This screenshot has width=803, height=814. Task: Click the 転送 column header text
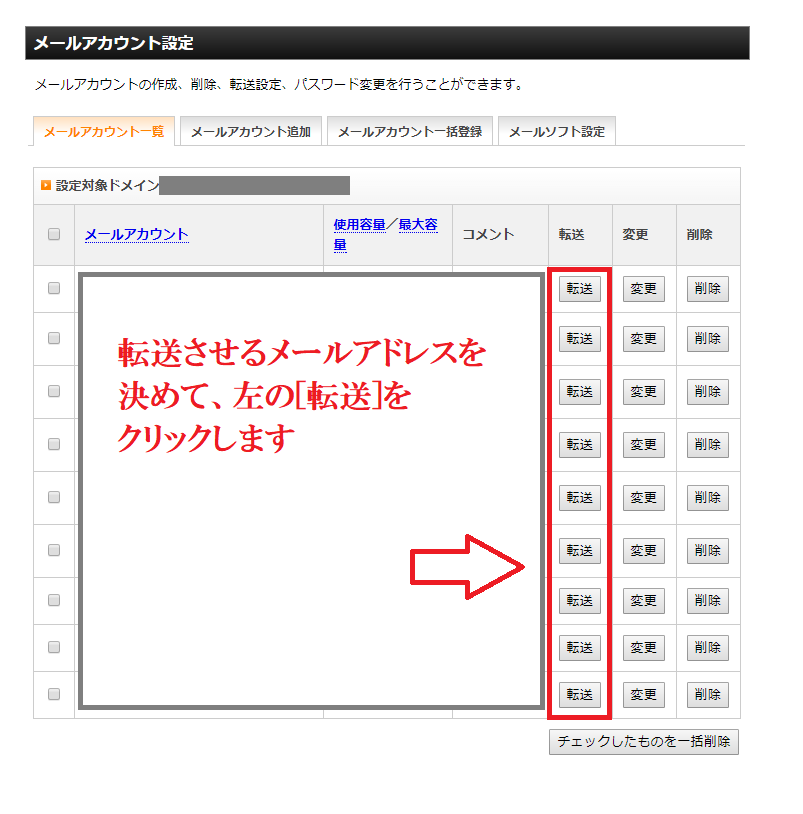click(x=571, y=235)
